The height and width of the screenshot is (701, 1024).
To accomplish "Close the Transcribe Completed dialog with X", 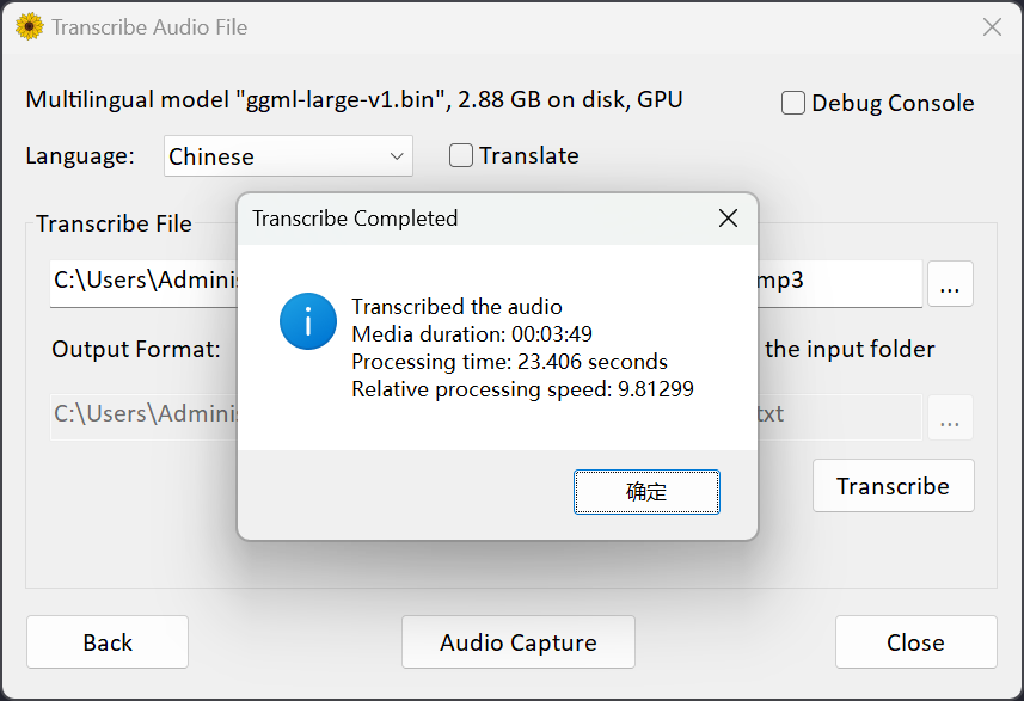I will pos(728,218).
